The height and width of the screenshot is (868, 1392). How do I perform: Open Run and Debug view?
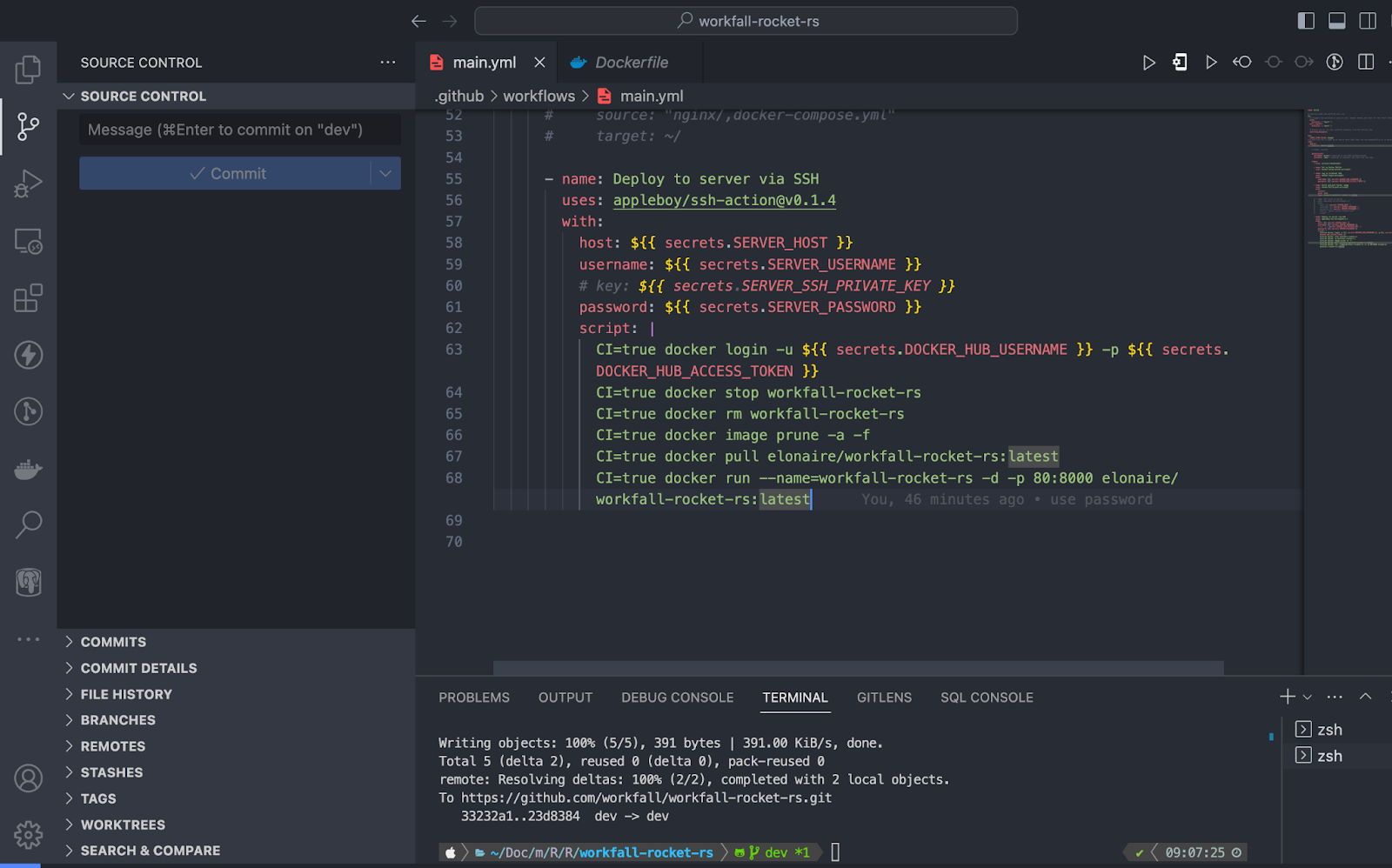[28, 184]
